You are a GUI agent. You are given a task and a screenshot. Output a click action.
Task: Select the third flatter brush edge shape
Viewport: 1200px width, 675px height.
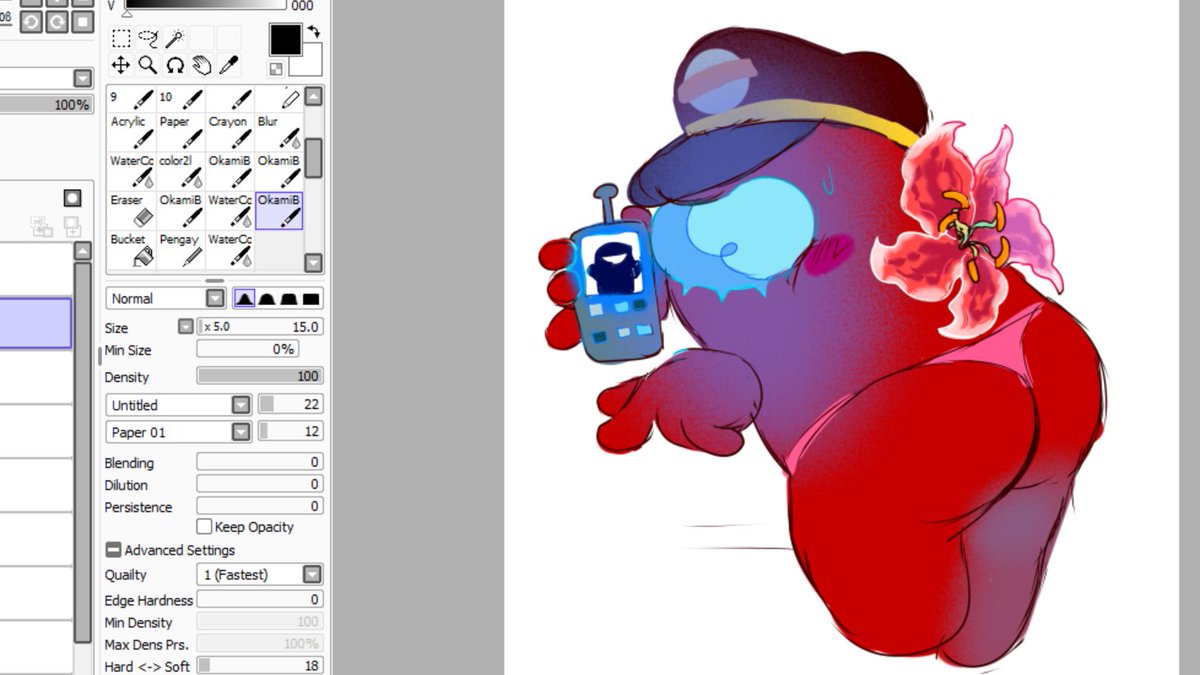pos(288,298)
